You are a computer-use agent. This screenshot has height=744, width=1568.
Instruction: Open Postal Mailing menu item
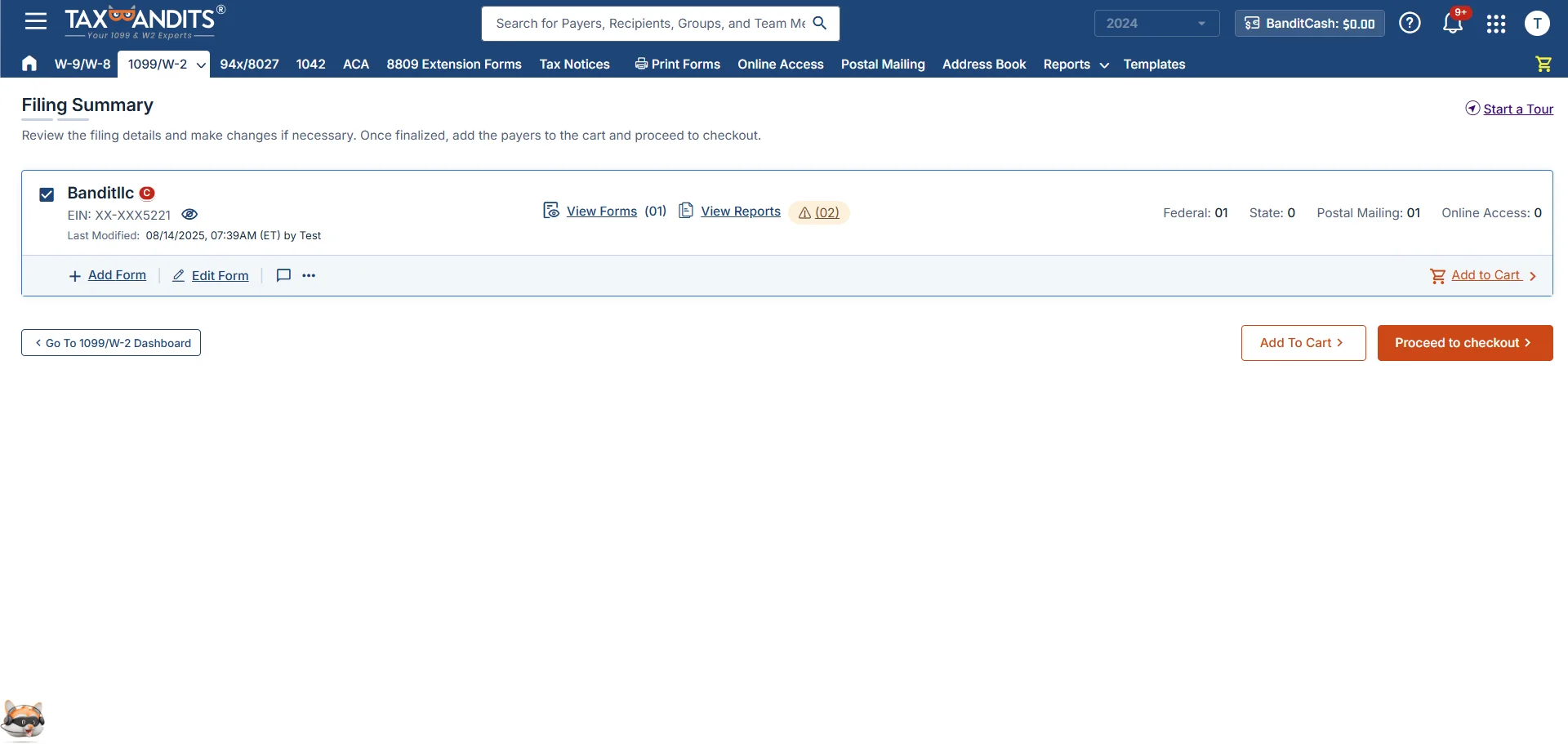883,64
